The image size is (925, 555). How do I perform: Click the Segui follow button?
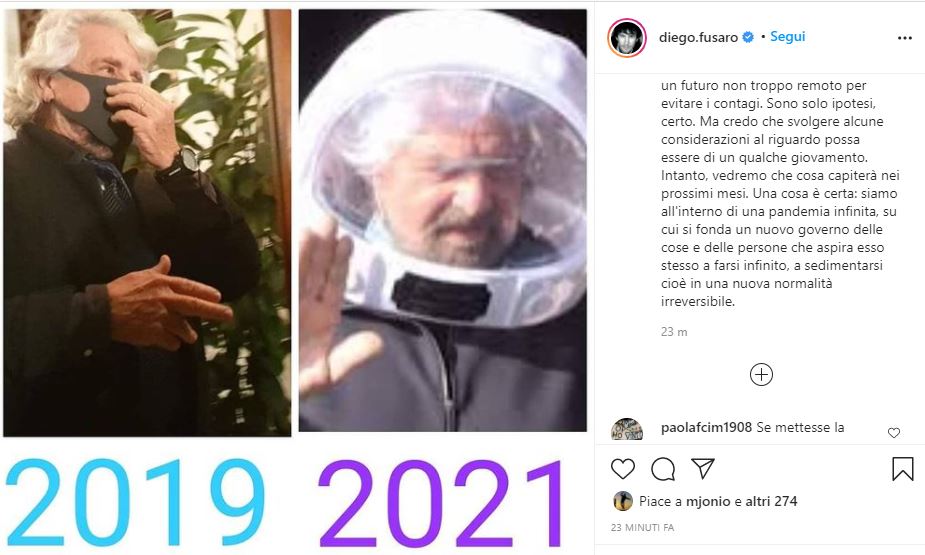coord(788,37)
